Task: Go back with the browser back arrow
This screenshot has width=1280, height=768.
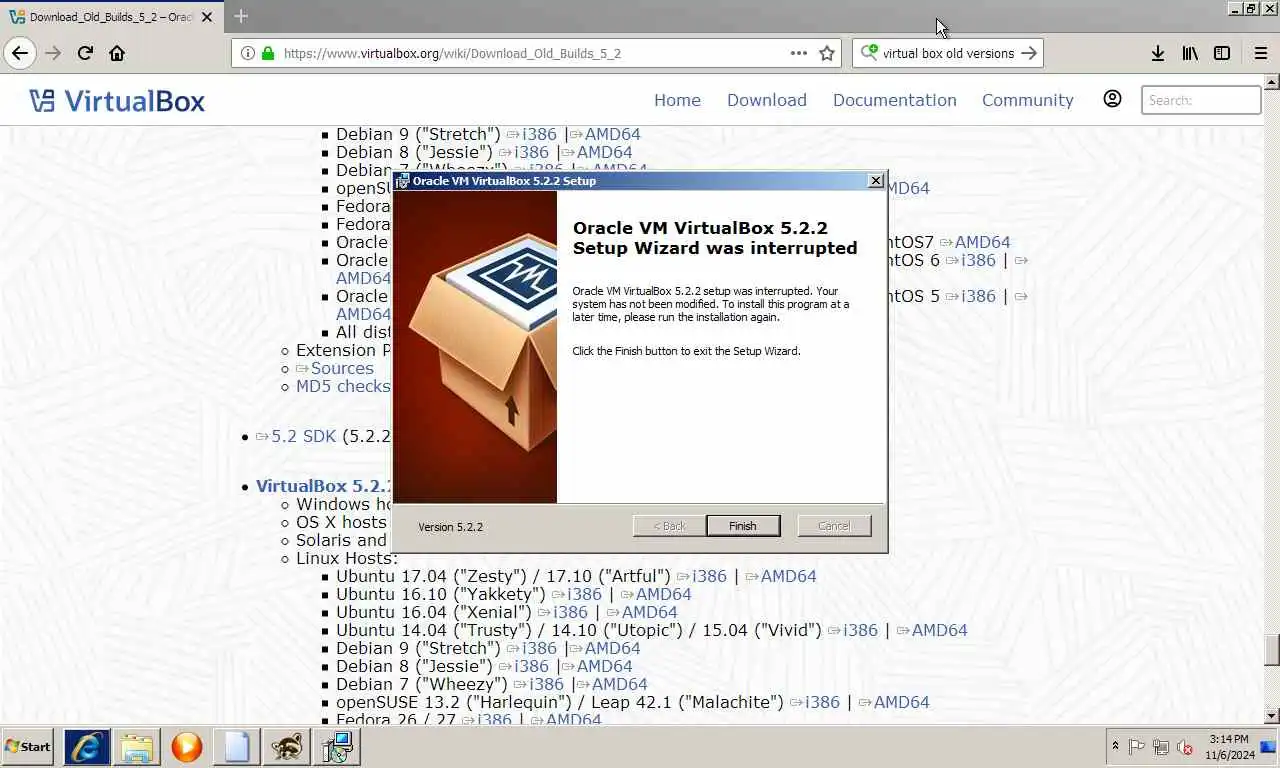Action: [x=20, y=53]
